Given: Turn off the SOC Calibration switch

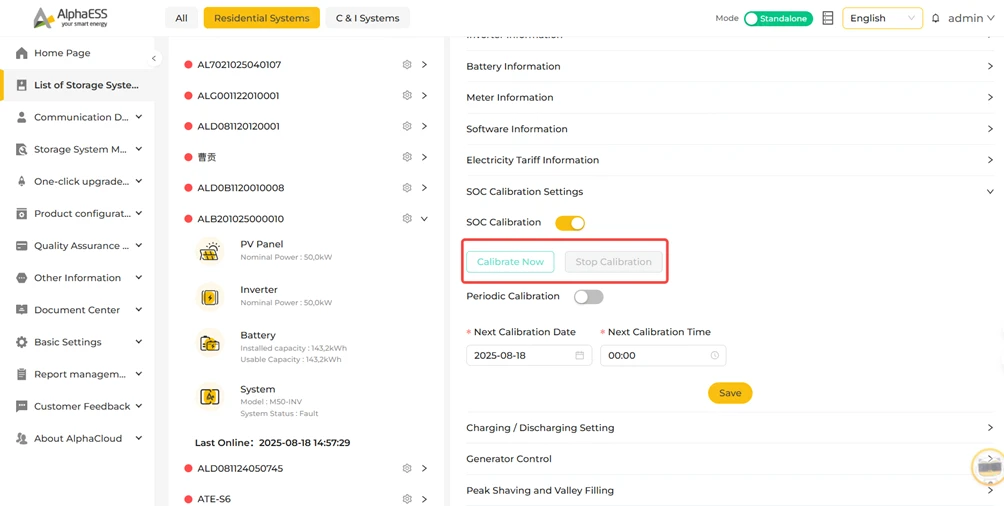Looking at the screenshot, I should point(570,223).
